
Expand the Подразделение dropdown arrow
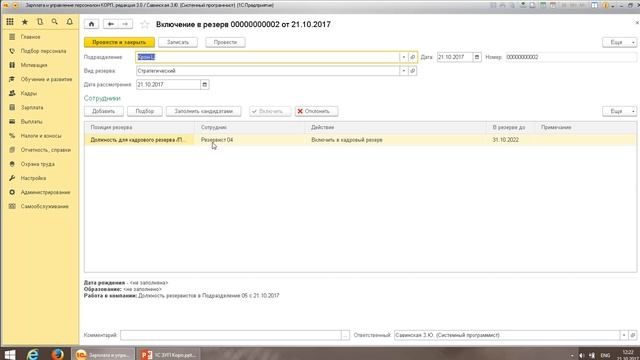[x=404, y=57]
